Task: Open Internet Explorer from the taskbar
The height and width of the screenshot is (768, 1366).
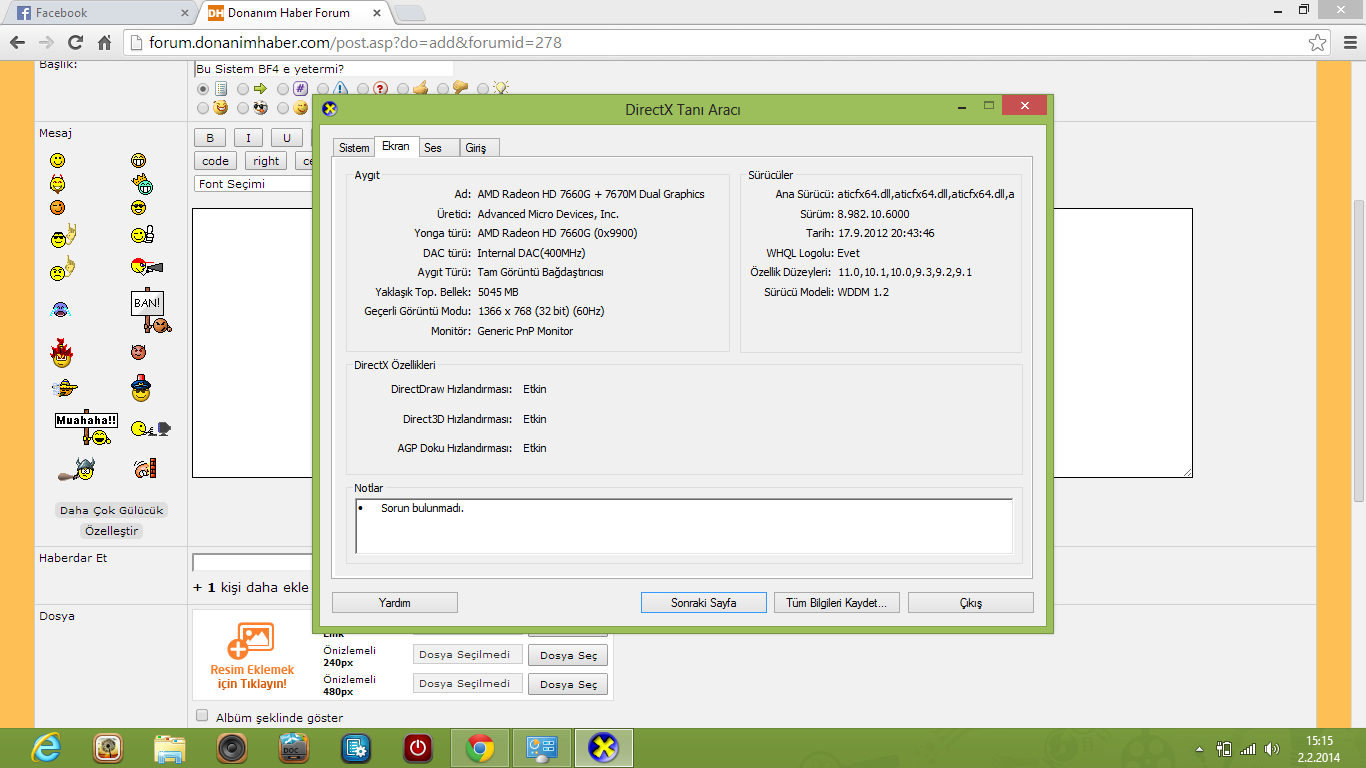Action: coord(46,747)
